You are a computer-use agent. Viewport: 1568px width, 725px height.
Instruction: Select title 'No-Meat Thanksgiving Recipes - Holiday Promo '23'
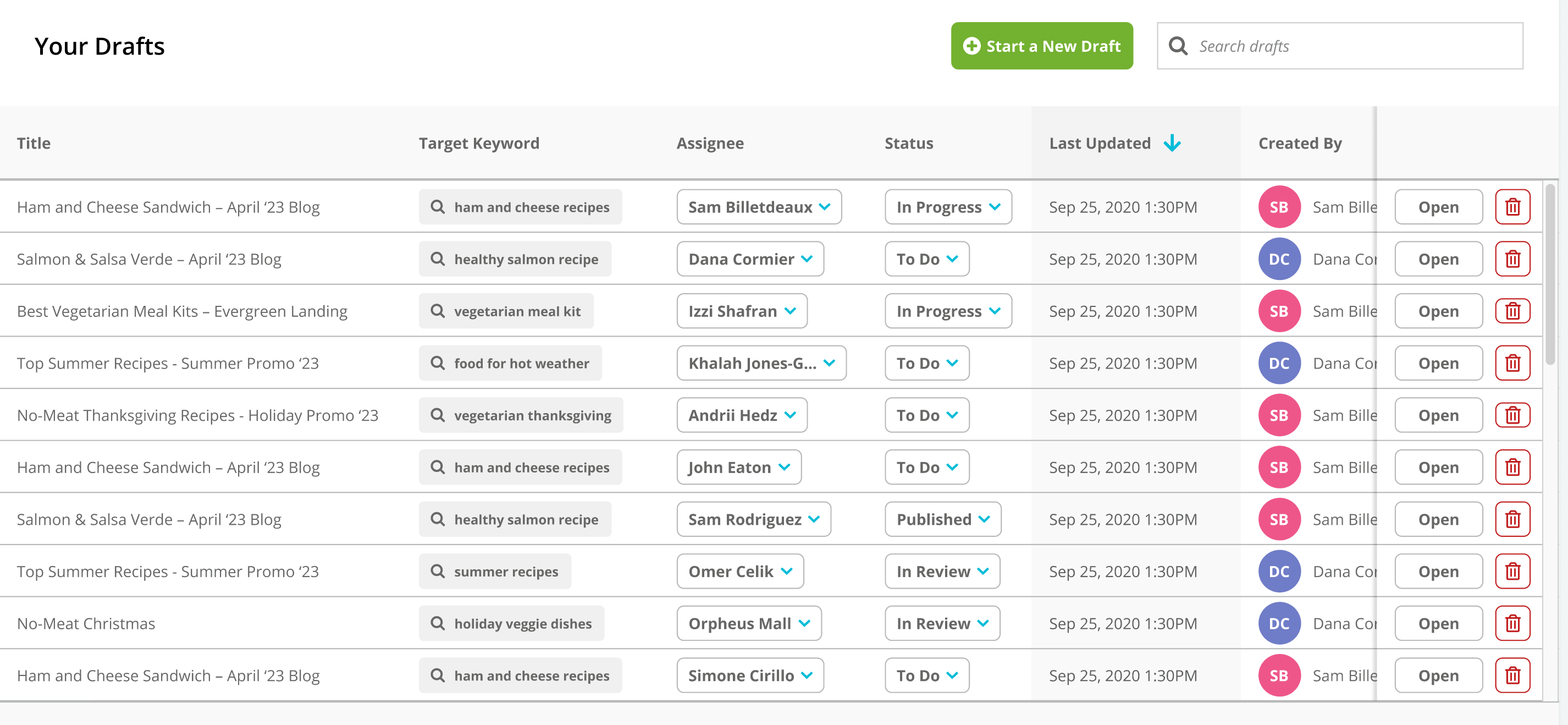pos(197,415)
